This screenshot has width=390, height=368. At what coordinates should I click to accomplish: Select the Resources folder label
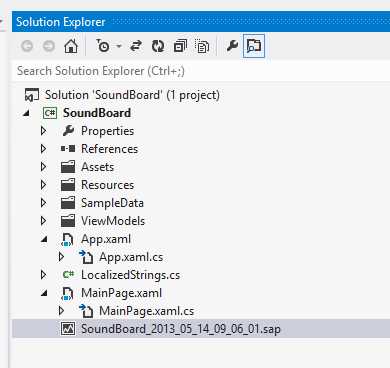coord(107,185)
